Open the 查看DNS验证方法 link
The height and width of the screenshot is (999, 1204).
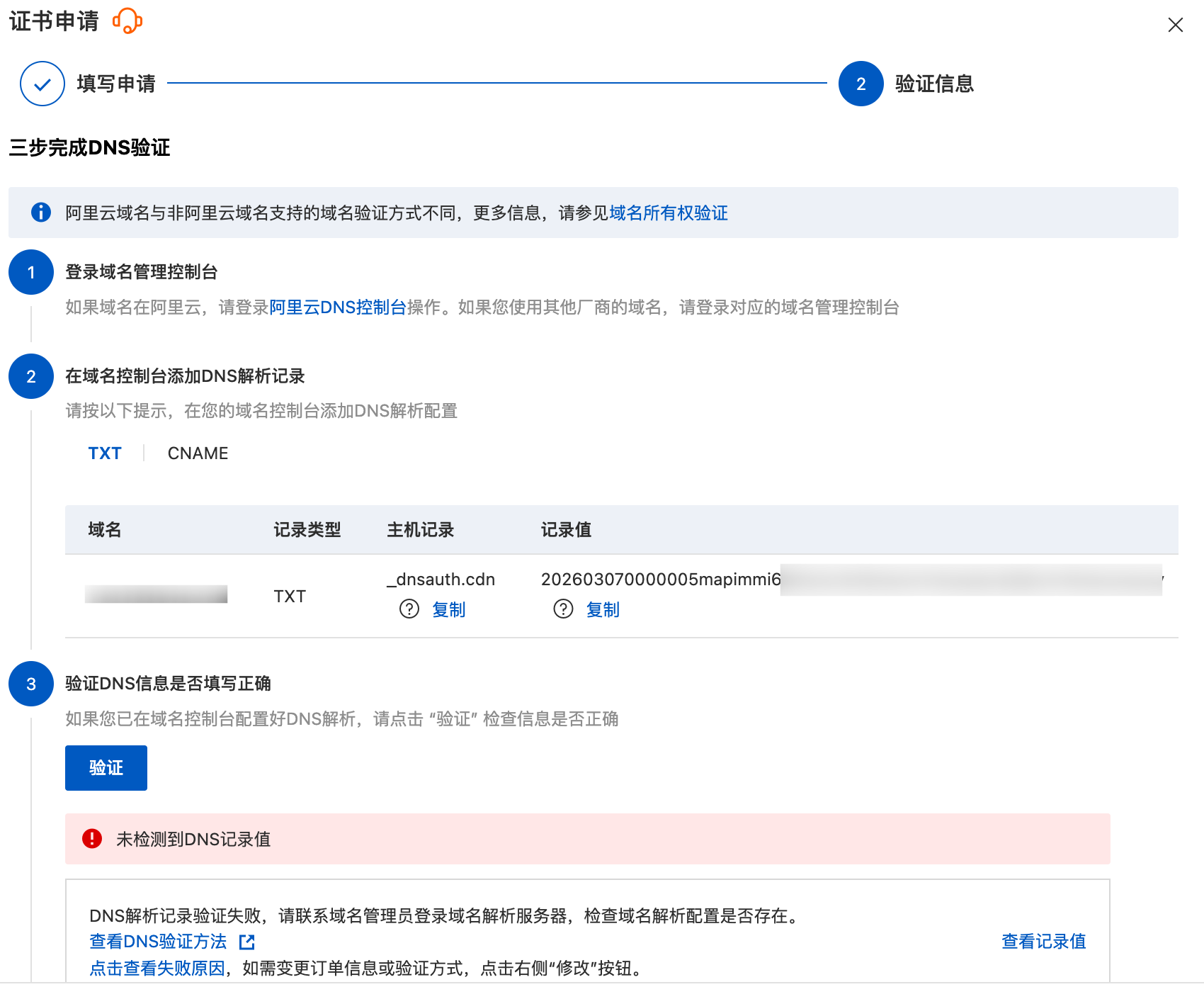pyautogui.click(x=158, y=942)
